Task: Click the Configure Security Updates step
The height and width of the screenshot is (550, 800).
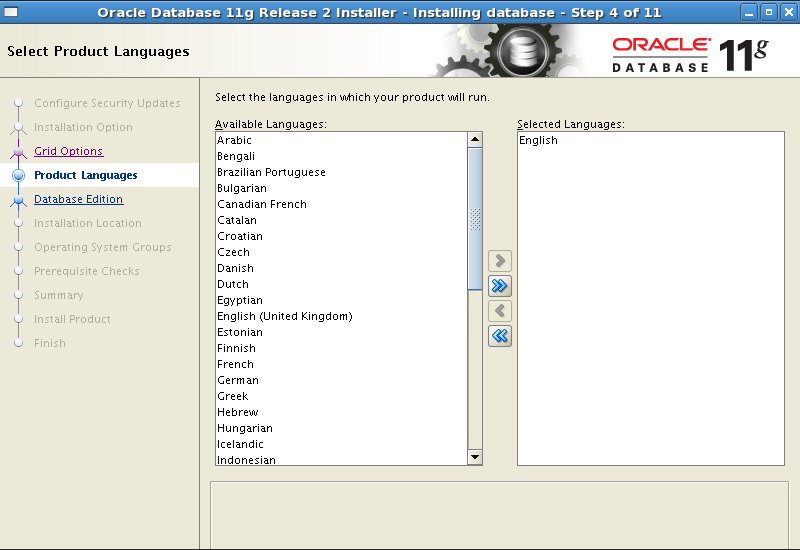Action: click(x=107, y=103)
